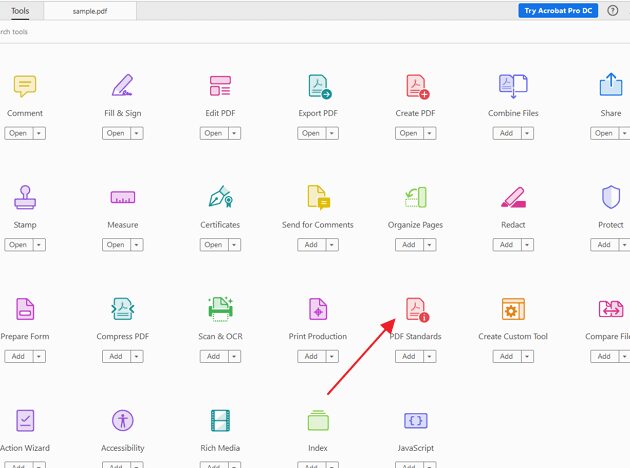630x468 pixels.
Task: Click the JavaScript braces icon
Action: (x=415, y=421)
